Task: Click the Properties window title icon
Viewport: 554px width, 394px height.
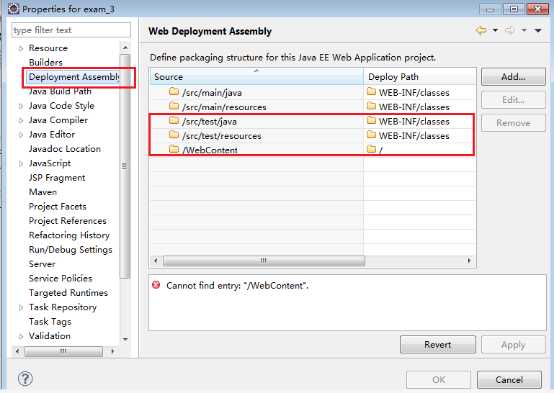Action: click(13, 8)
